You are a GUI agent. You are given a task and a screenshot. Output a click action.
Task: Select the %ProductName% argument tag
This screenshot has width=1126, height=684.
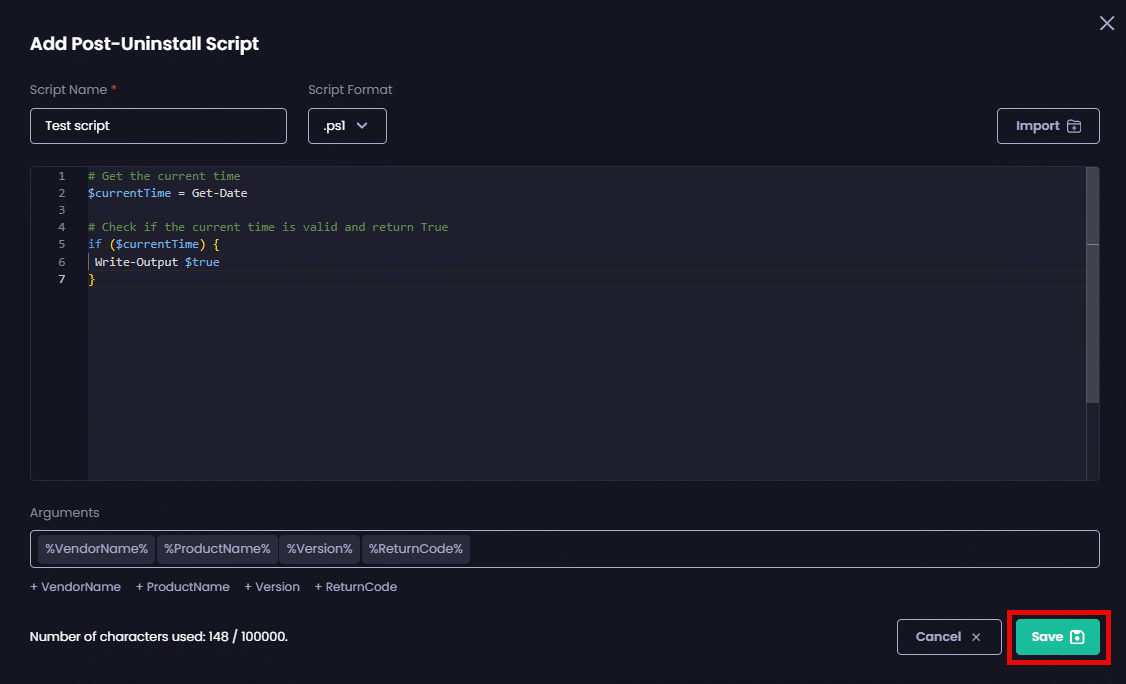[217, 549]
